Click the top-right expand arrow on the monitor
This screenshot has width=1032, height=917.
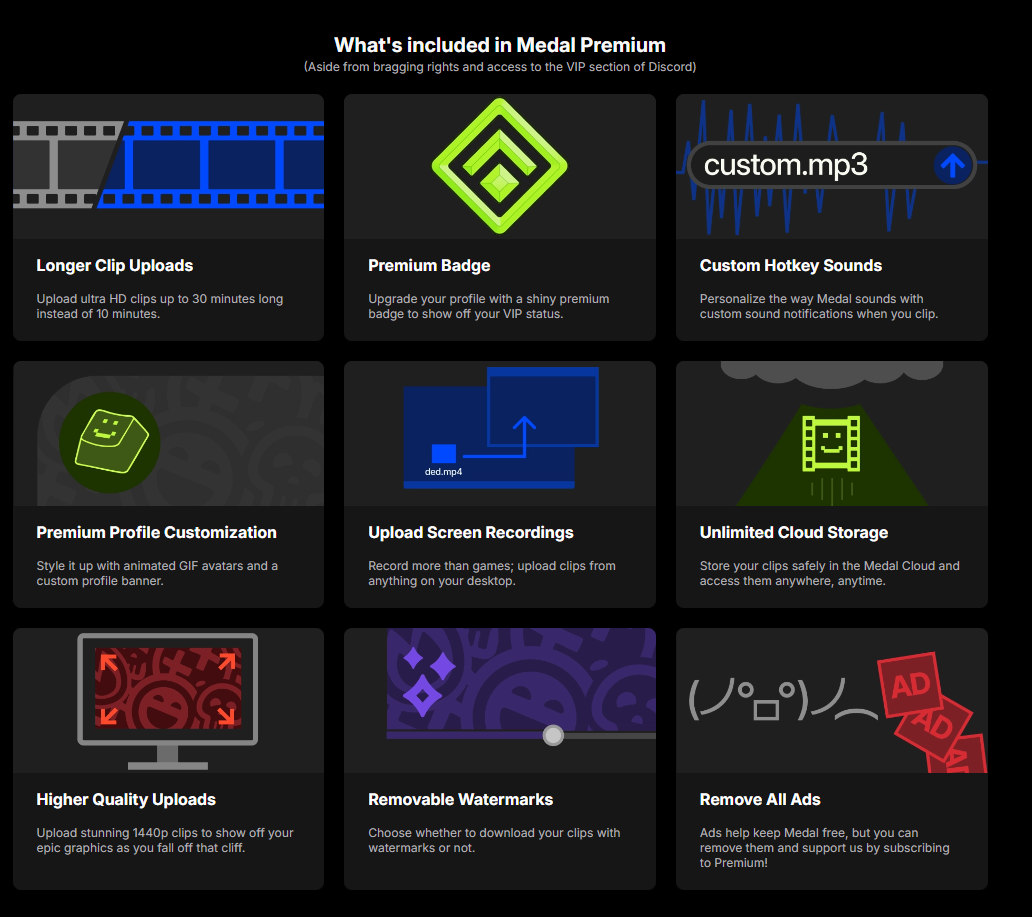pyautogui.click(x=226, y=661)
